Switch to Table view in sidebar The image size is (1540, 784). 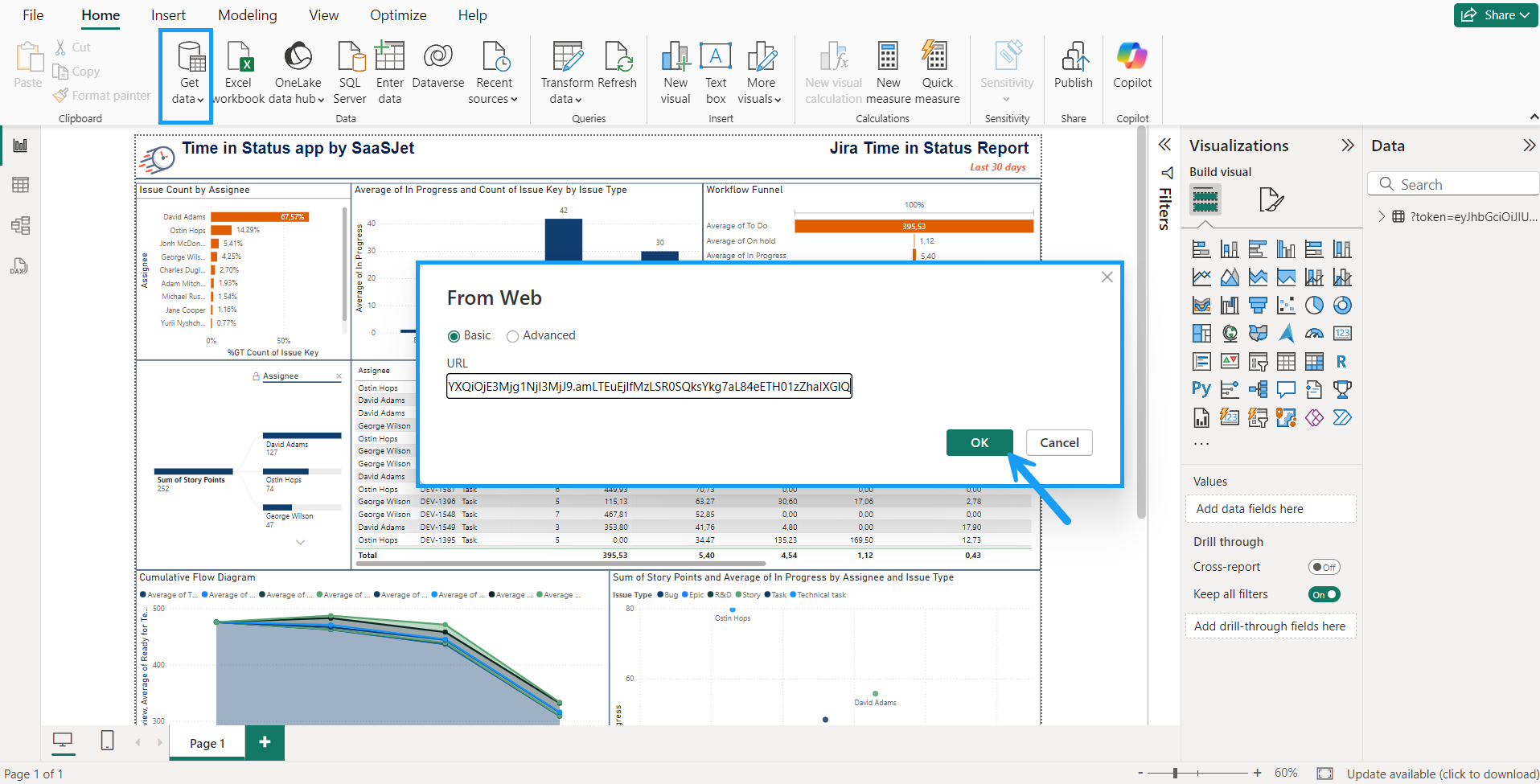tap(20, 185)
